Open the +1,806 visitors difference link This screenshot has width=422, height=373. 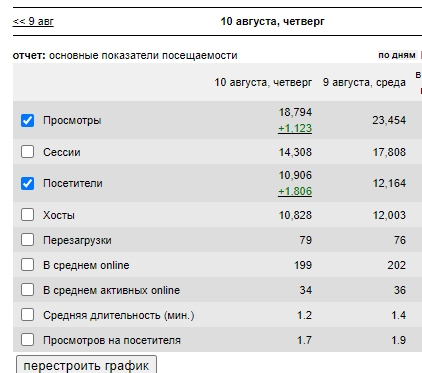click(x=295, y=191)
